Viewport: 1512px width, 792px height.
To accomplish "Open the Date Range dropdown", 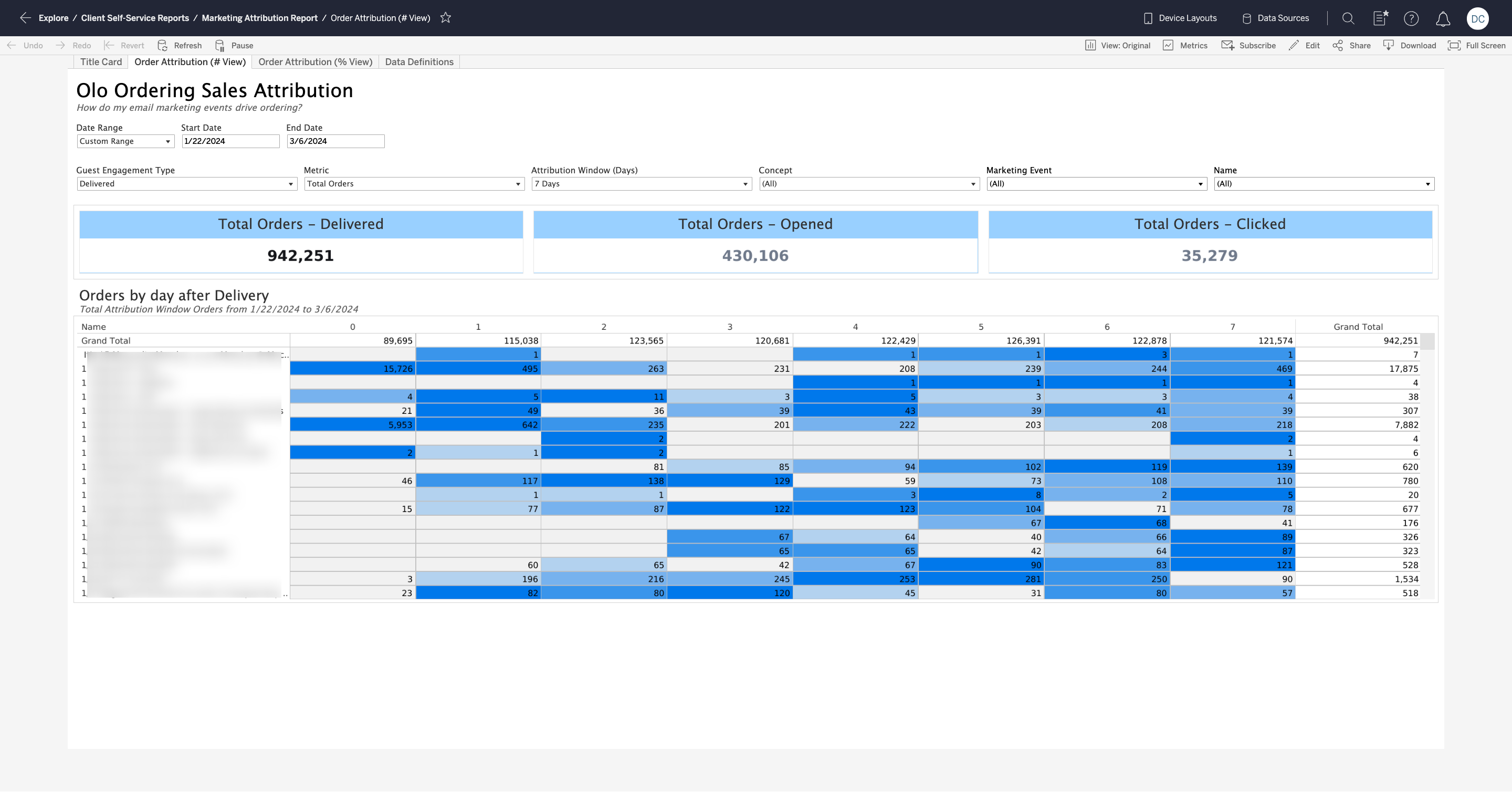I will point(125,141).
